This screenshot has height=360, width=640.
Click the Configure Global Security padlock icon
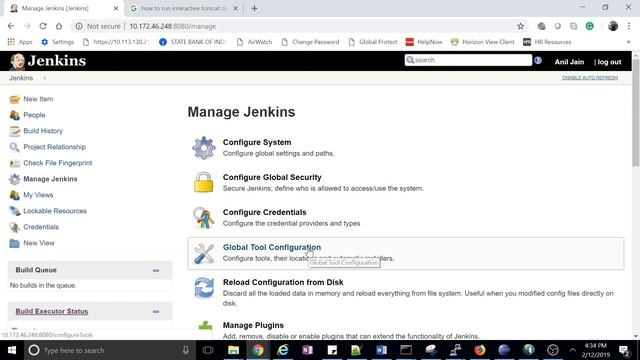(204, 182)
